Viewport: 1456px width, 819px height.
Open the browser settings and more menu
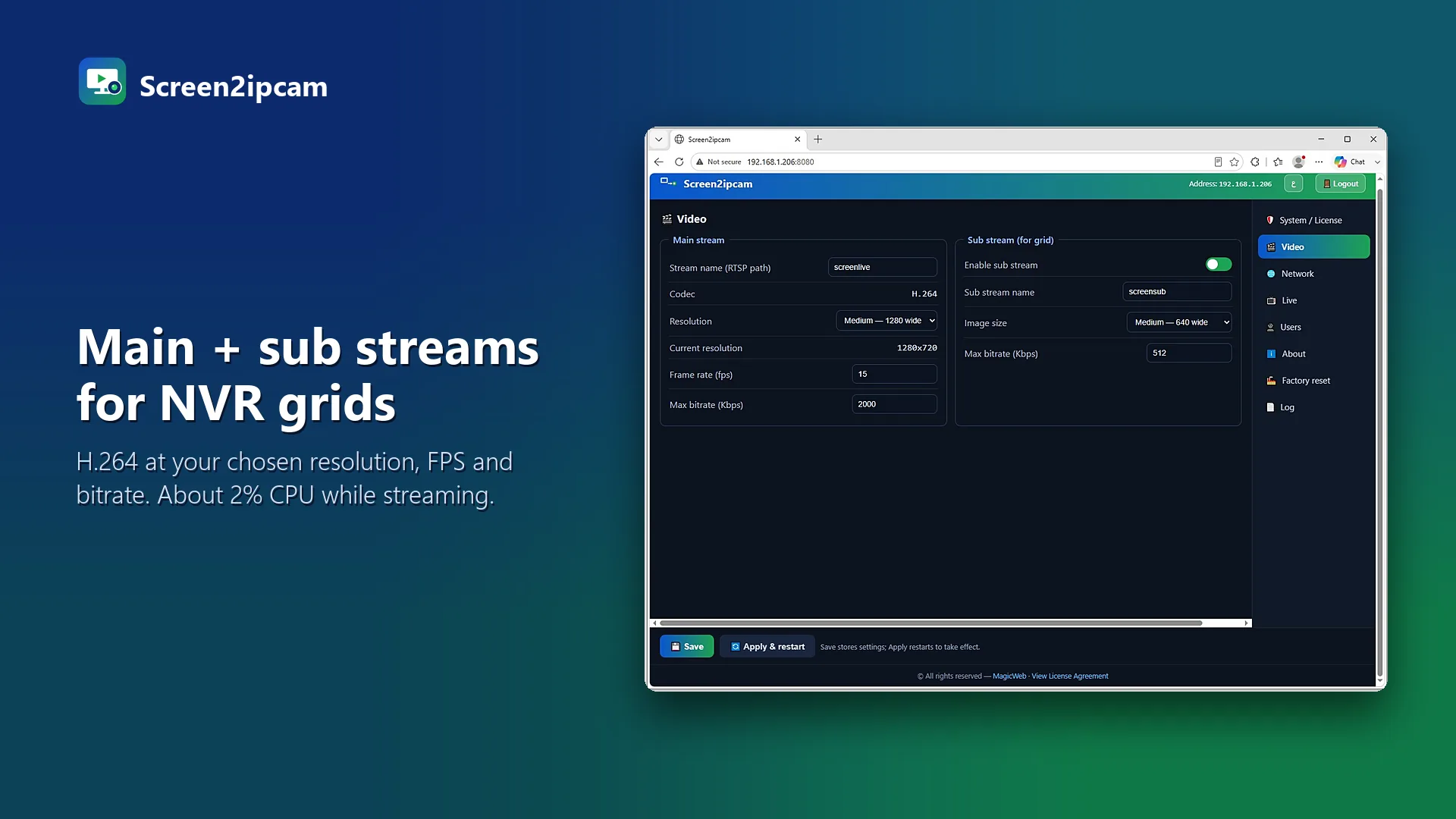point(1319,162)
